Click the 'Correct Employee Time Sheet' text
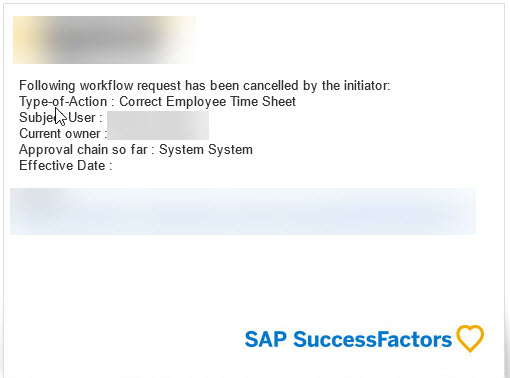Viewport: 510px width, 378px height. pyautogui.click(x=207, y=101)
